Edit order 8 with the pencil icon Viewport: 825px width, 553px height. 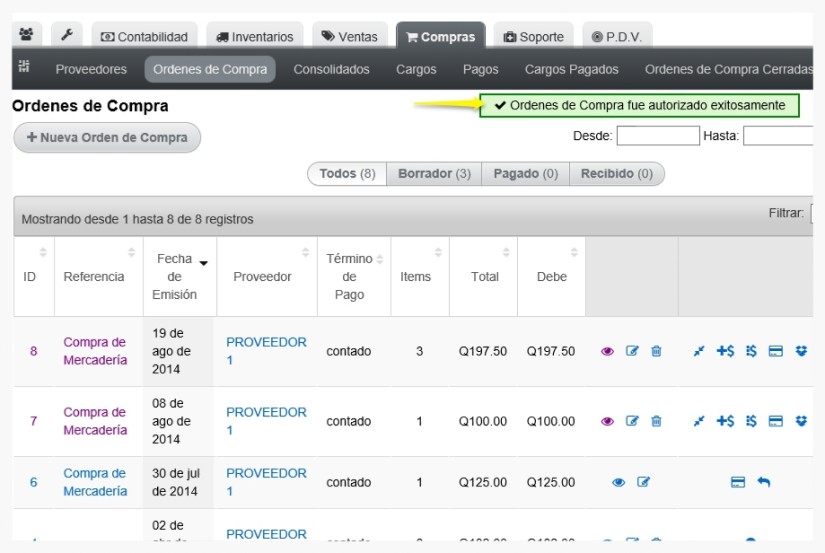632,350
